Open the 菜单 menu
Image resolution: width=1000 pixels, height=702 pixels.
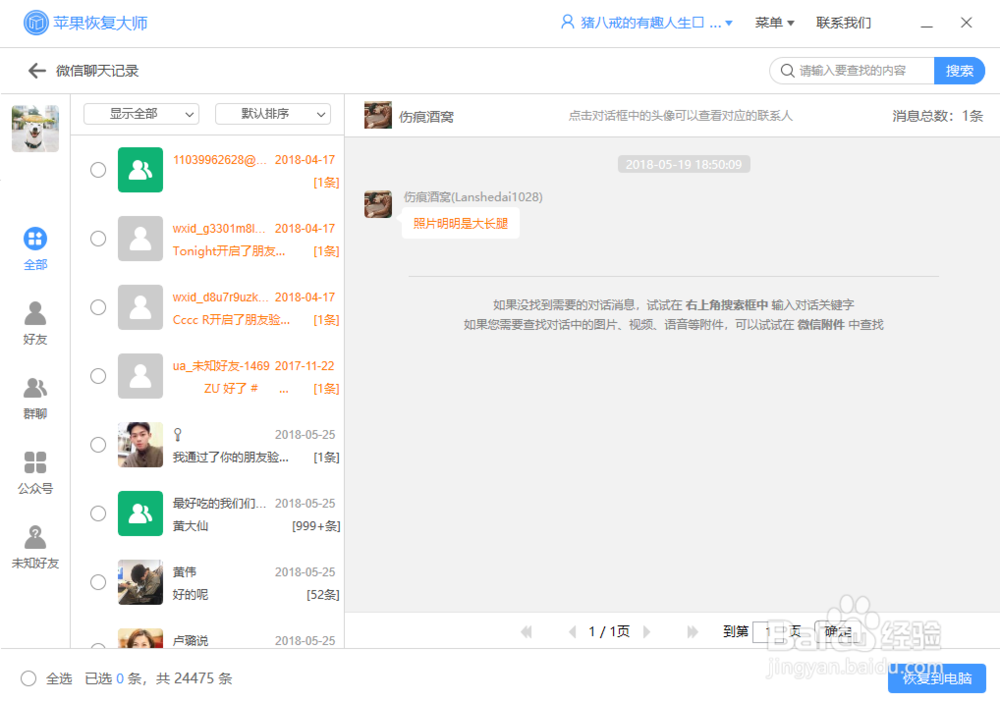[774, 23]
